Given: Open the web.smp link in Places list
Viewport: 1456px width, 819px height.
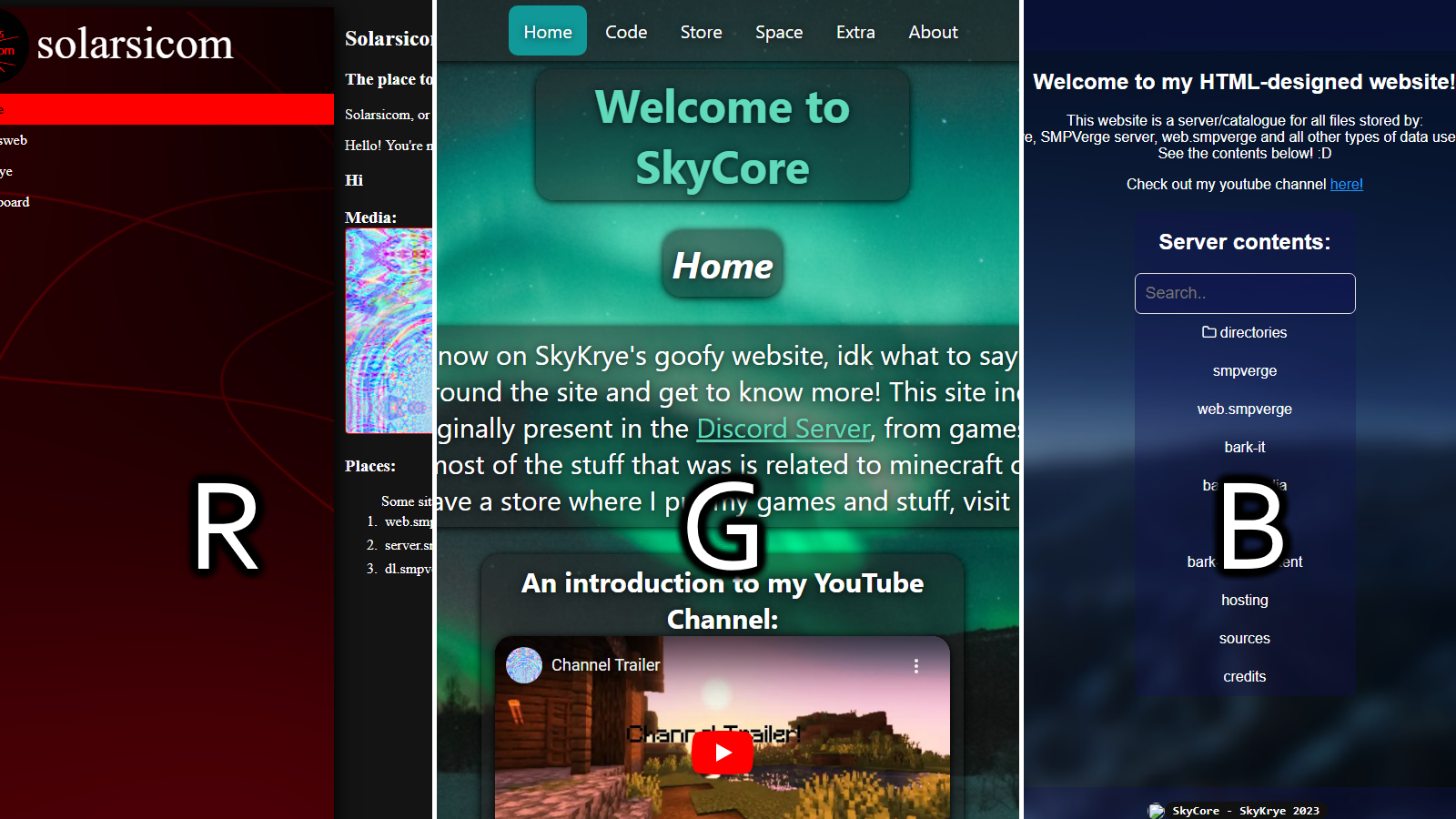Looking at the screenshot, I should tap(409, 521).
